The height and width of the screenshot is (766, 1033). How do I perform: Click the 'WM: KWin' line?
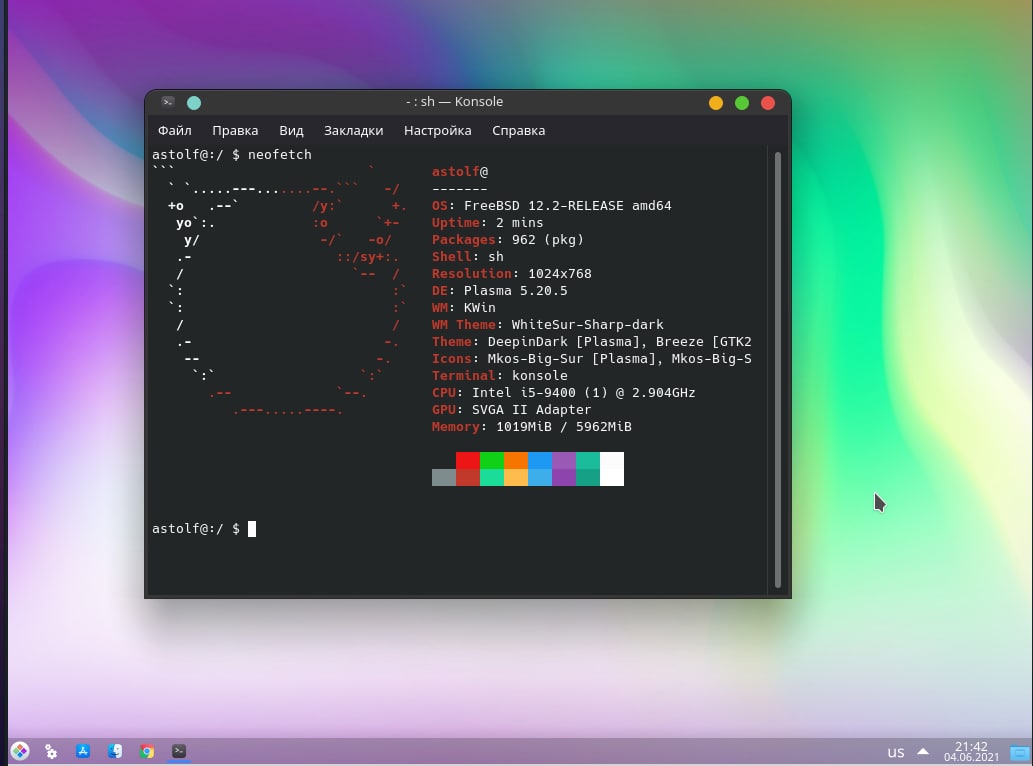click(x=464, y=308)
